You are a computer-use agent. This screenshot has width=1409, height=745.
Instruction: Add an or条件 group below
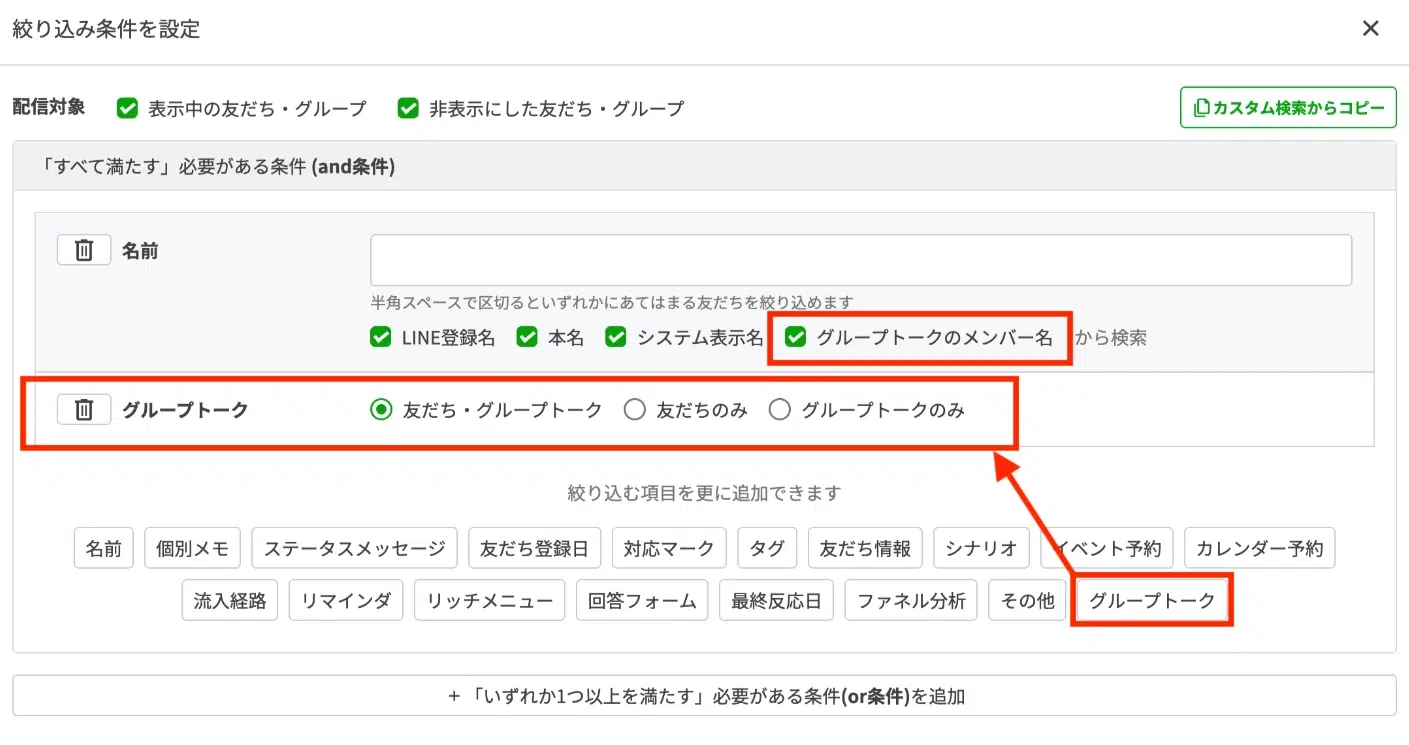pos(704,696)
